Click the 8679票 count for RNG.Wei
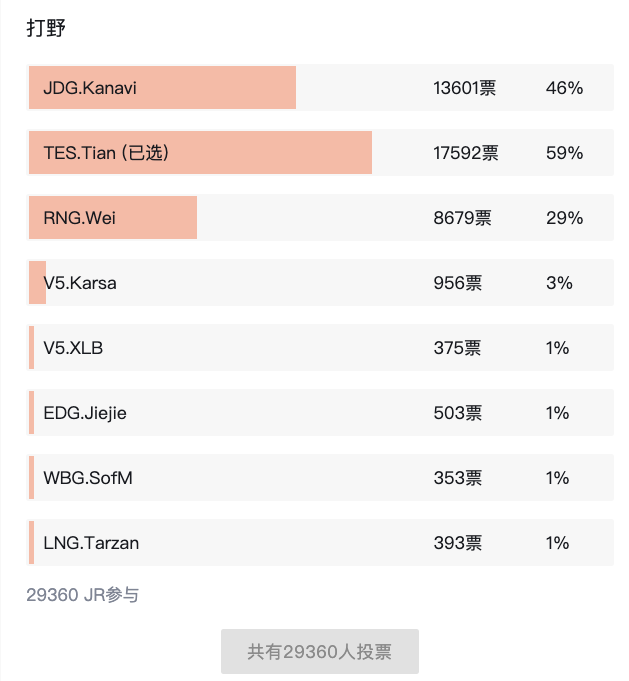This screenshot has width=629, height=681. coord(462,218)
